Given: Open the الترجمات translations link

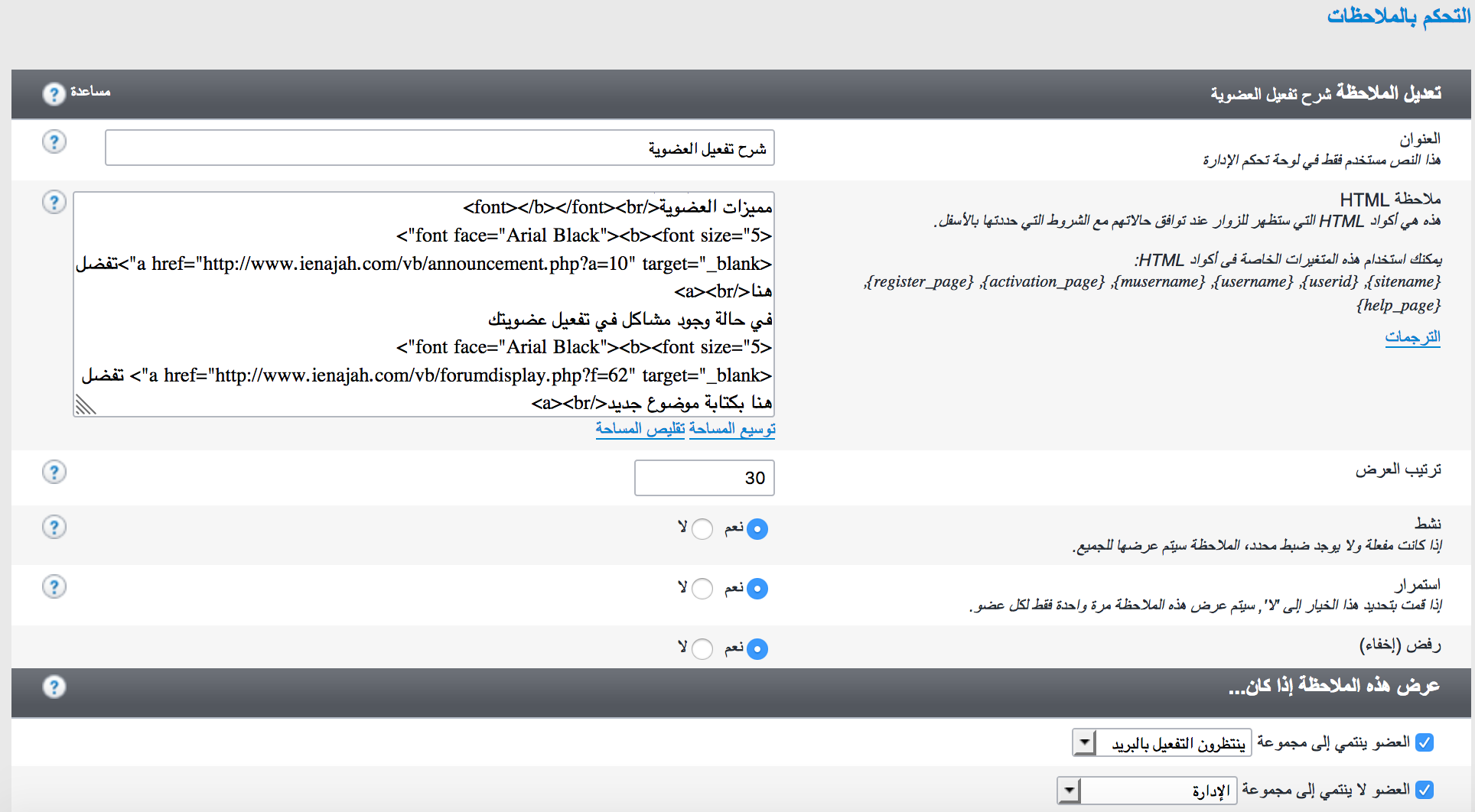Looking at the screenshot, I should (x=1412, y=337).
